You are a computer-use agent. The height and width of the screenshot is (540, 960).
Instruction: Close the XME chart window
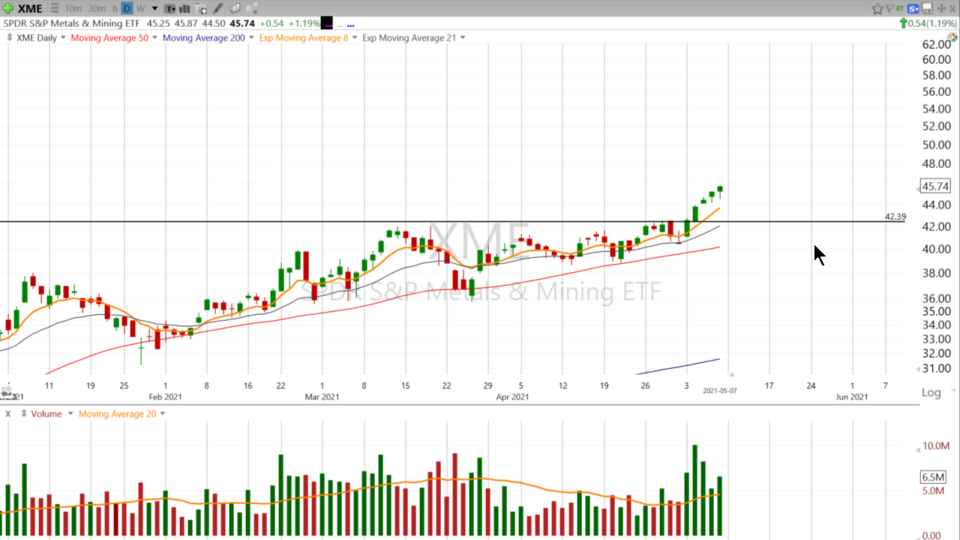tap(952, 9)
